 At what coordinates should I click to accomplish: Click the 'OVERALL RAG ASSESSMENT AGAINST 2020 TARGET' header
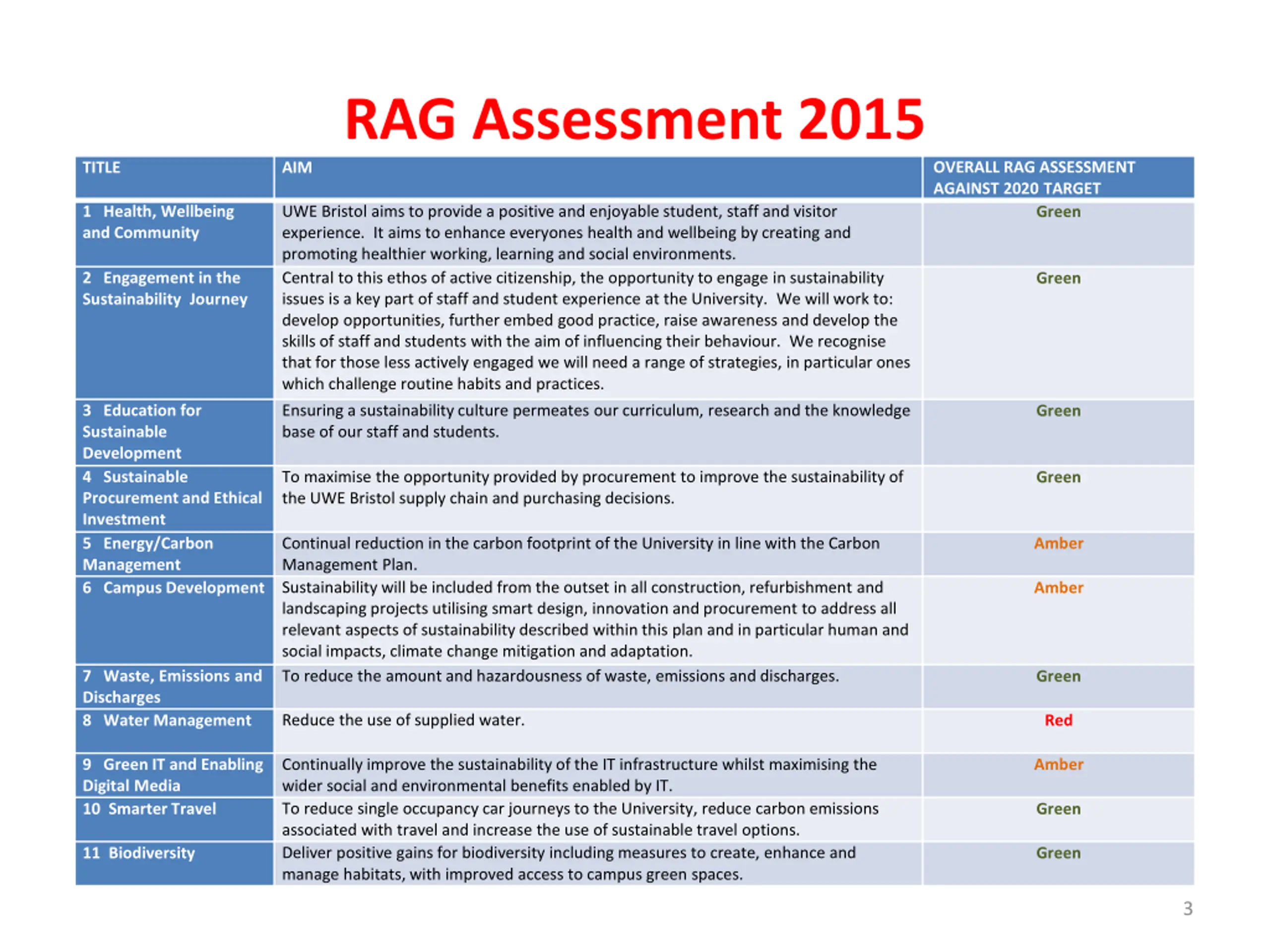click(1059, 178)
